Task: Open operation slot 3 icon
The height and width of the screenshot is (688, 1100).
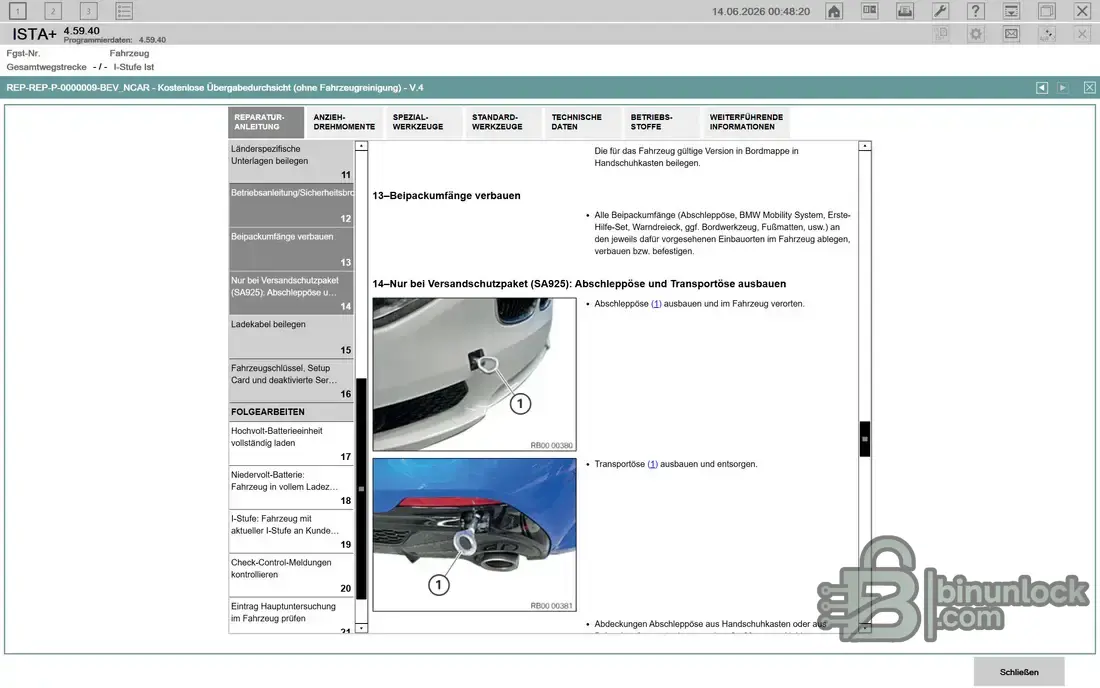Action: (x=88, y=11)
